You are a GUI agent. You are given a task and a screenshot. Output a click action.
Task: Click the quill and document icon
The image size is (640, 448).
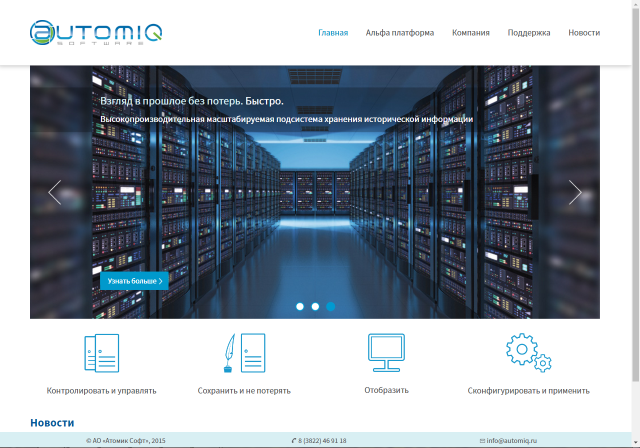tap(244, 353)
